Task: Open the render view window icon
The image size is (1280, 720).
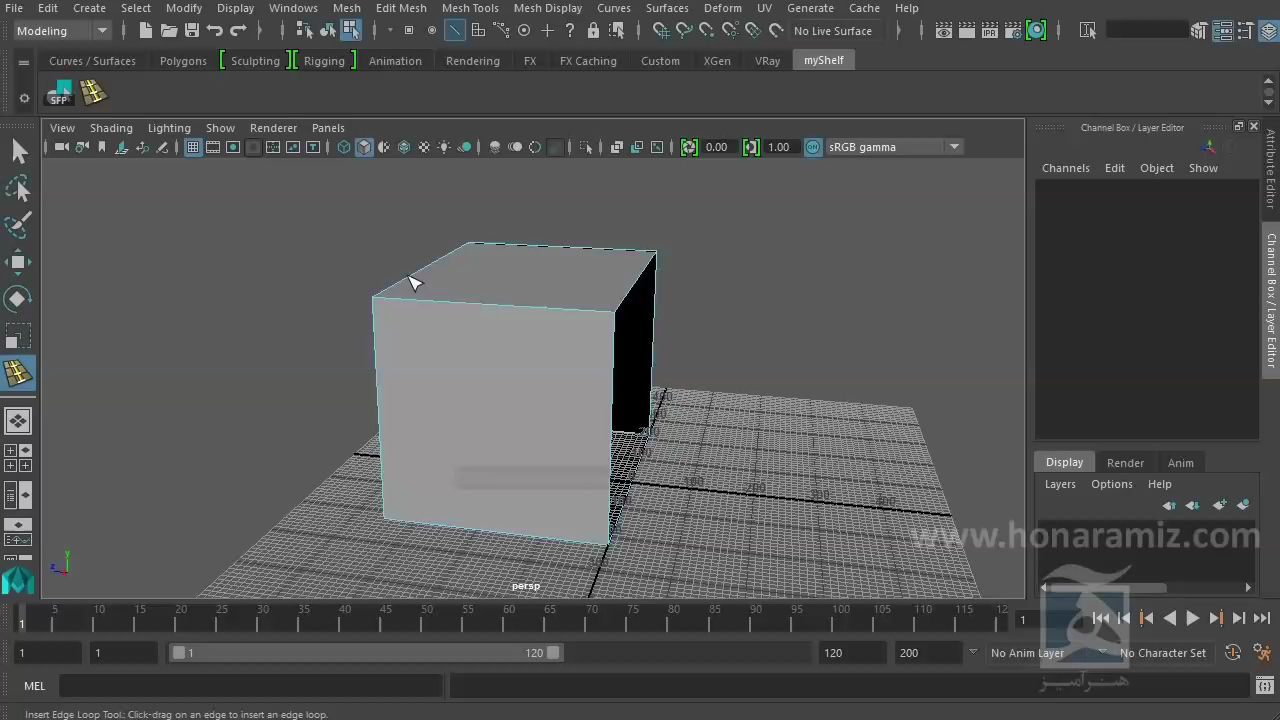Action: coord(944,31)
